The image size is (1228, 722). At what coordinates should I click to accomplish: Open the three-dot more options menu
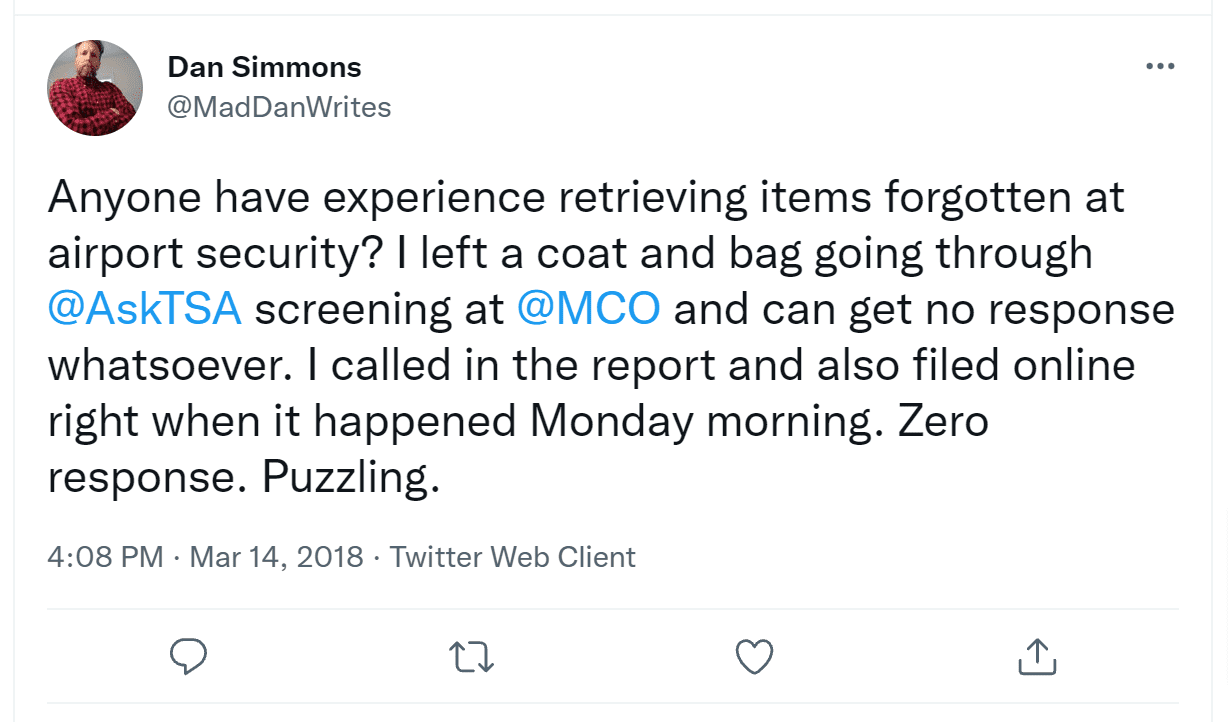click(x=1160, y=67)
